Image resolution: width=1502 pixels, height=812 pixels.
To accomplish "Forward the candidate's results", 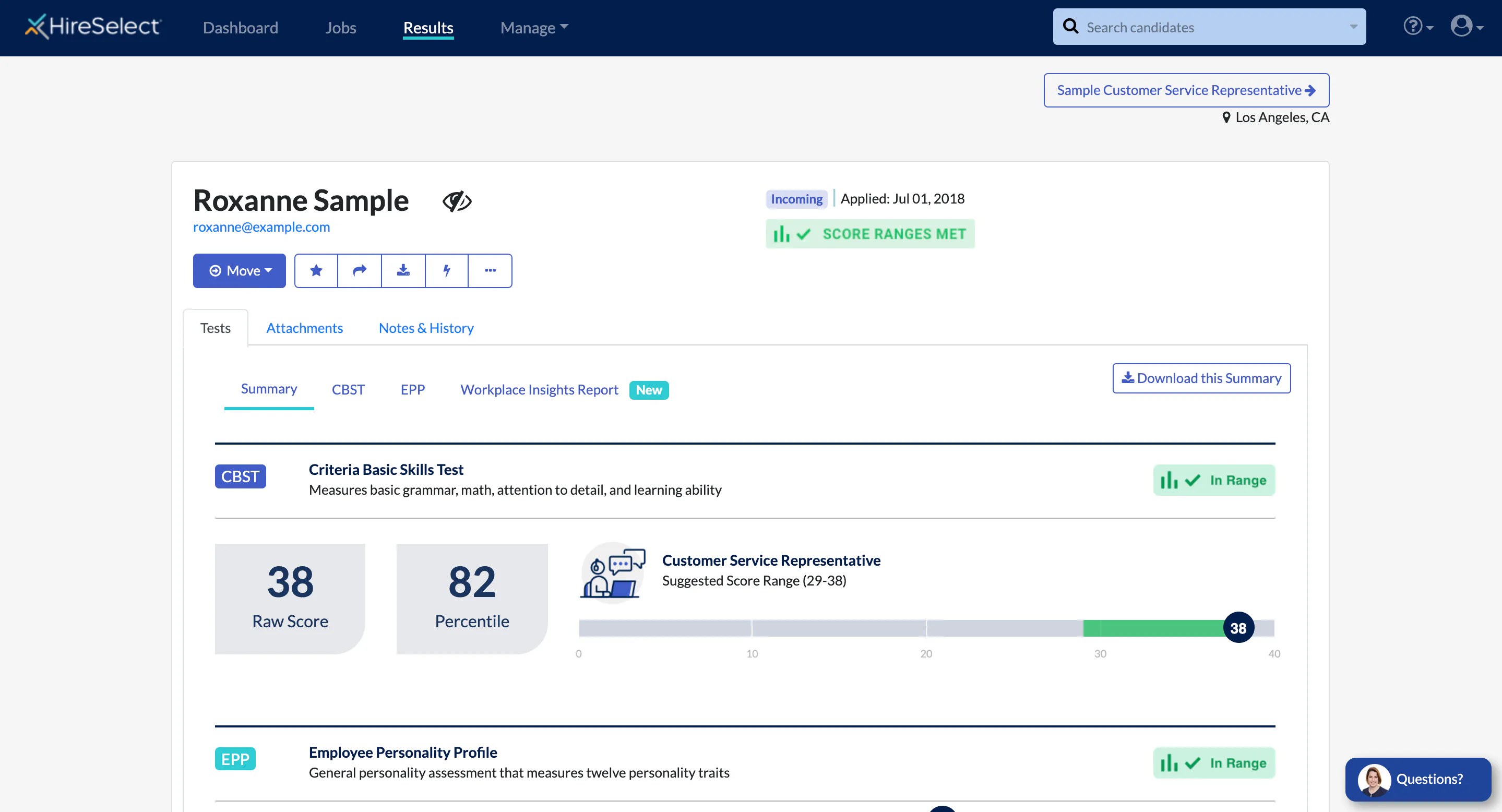I will click(359, 270).
